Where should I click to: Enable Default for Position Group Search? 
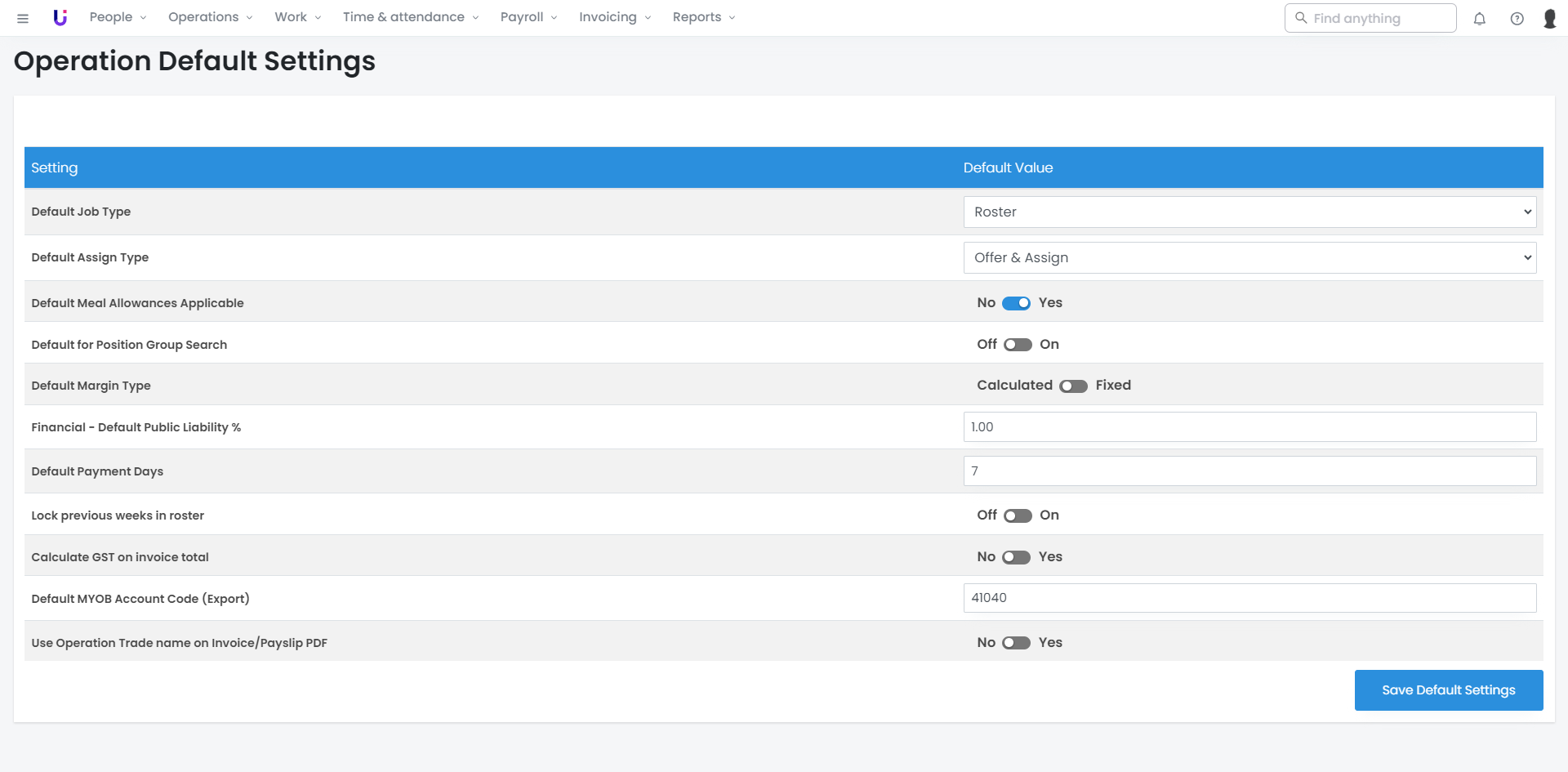coord(1018,345)
